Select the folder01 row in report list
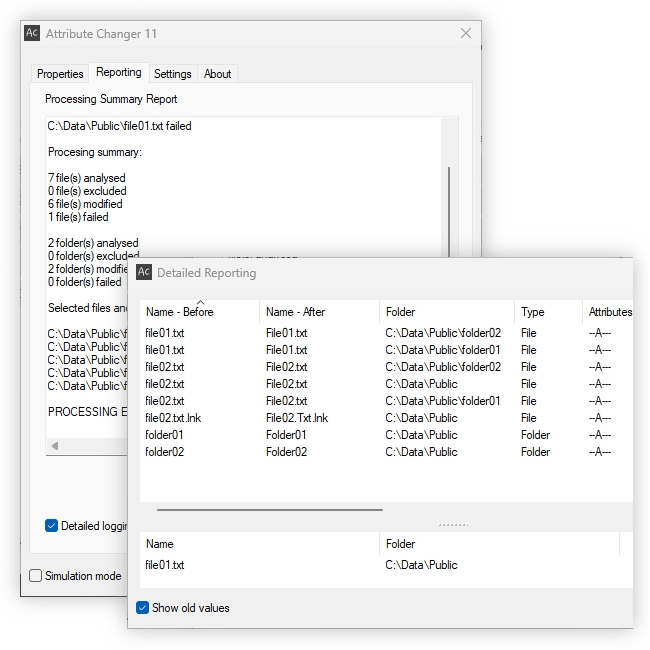The height and width of the screenshot is (650, 650). coord(165,435)
